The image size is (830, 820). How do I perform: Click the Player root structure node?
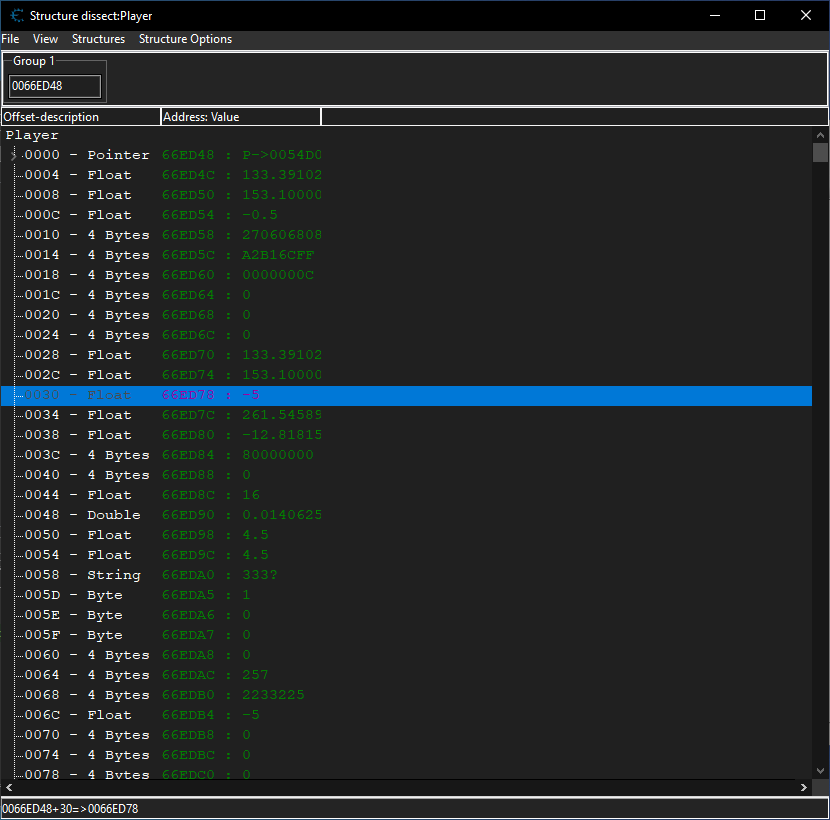pos(32,135)
